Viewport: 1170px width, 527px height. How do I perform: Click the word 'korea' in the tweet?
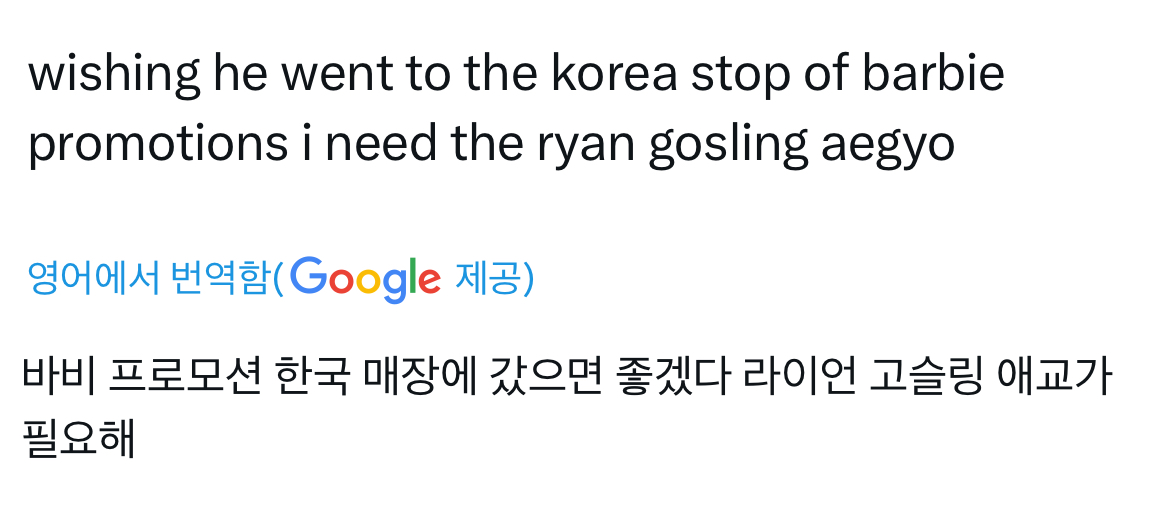coord(614,73)
